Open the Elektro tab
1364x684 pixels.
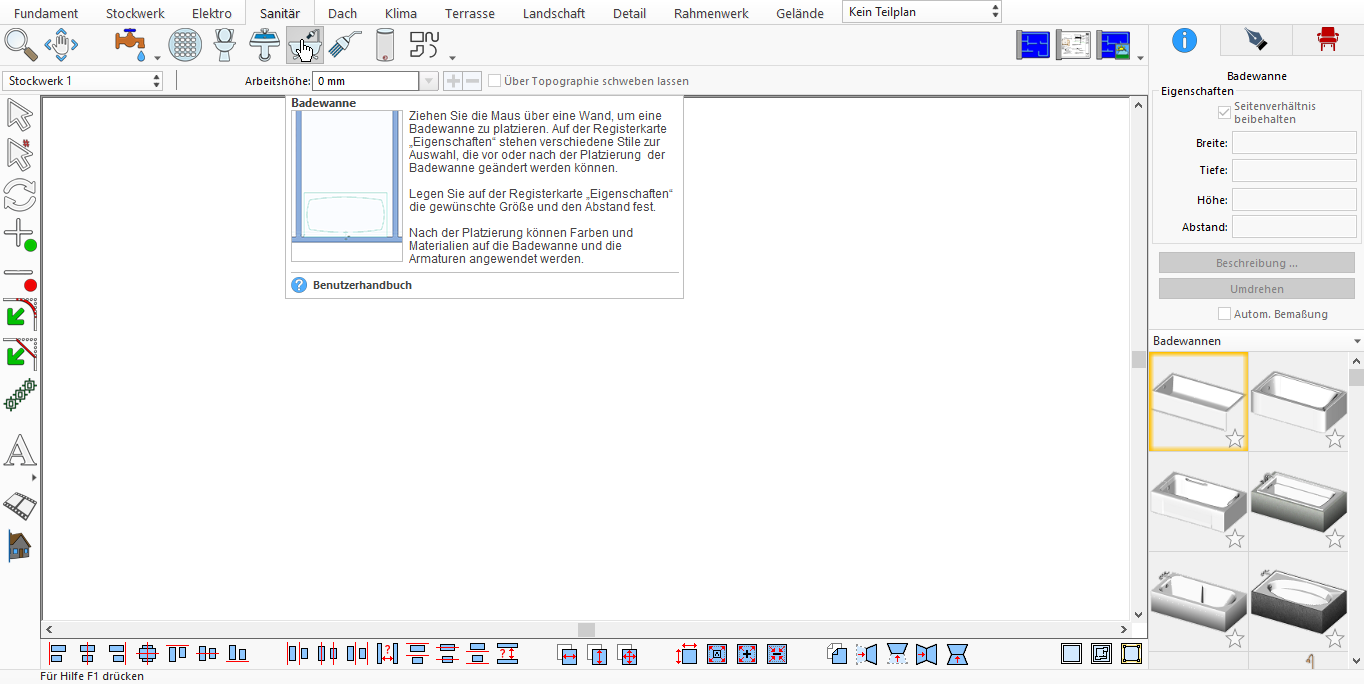[212, 13]
